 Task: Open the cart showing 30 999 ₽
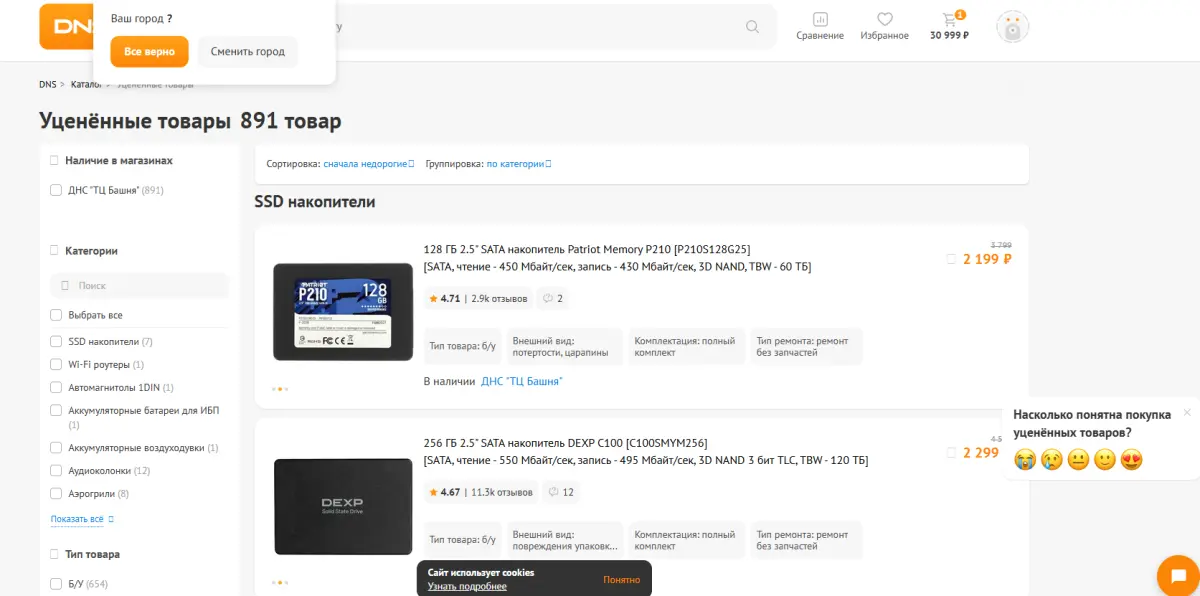click(949, 26)
